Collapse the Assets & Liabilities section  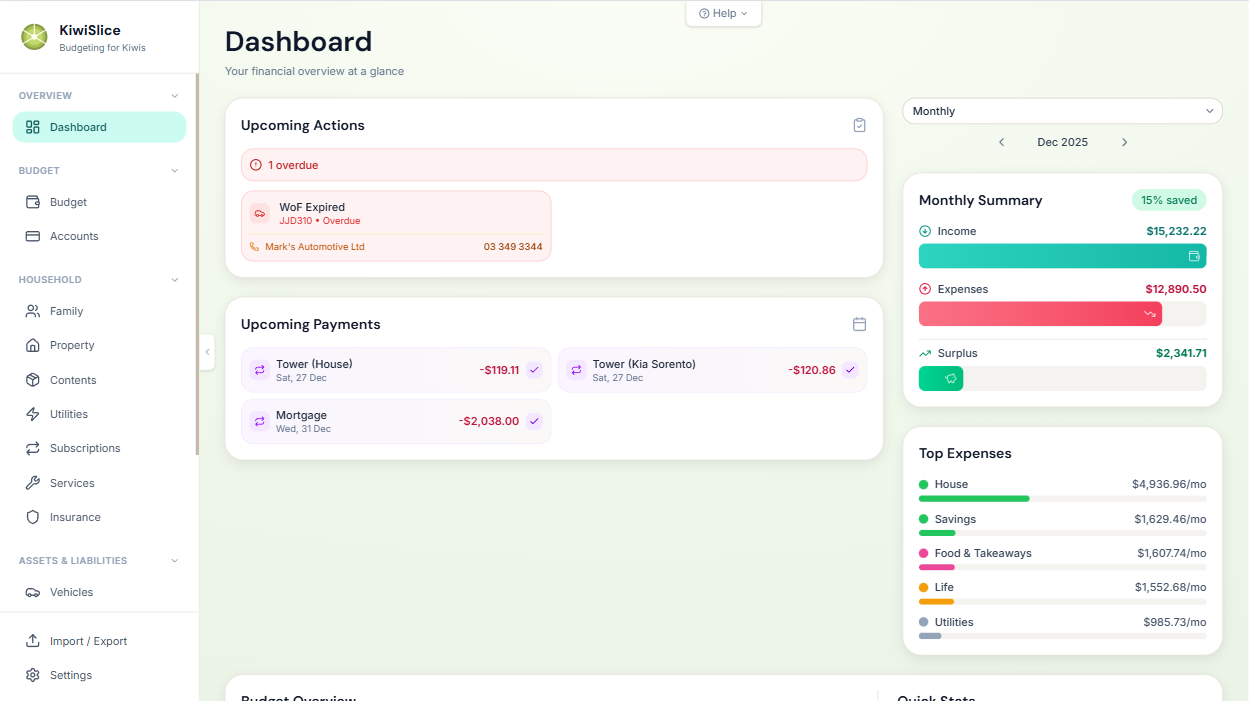point(176,560)
